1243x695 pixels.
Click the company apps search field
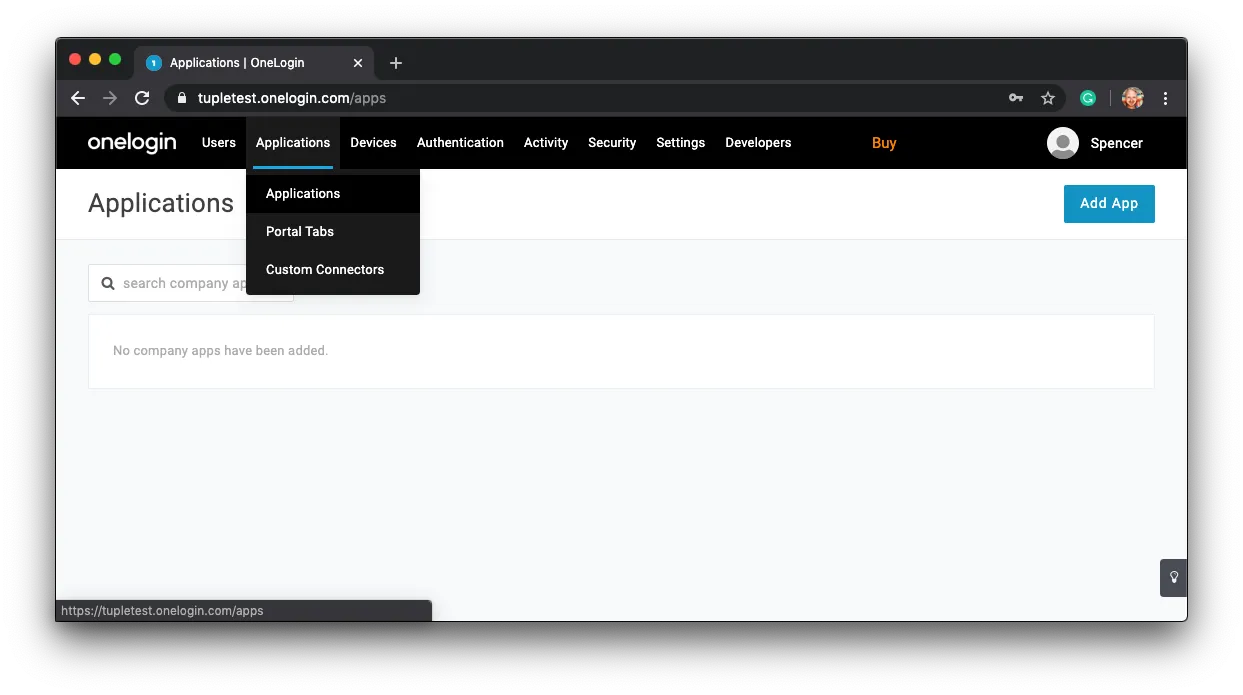[x=190, y=283]
